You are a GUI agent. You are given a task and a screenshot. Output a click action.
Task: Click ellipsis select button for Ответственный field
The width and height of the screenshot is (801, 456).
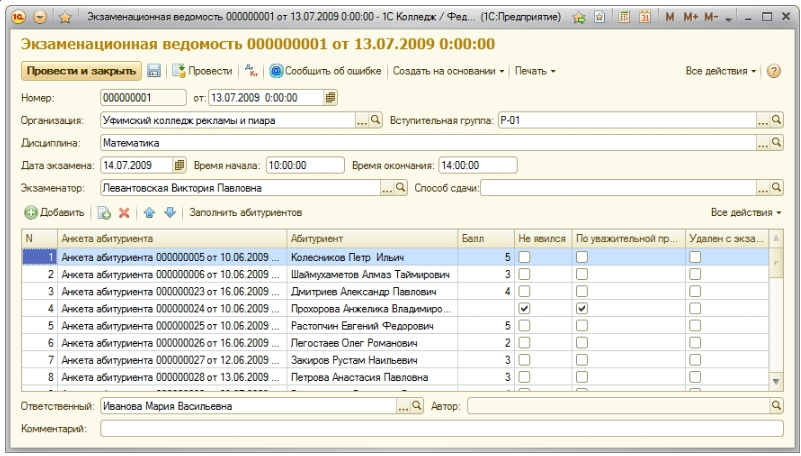click(404, 406)
